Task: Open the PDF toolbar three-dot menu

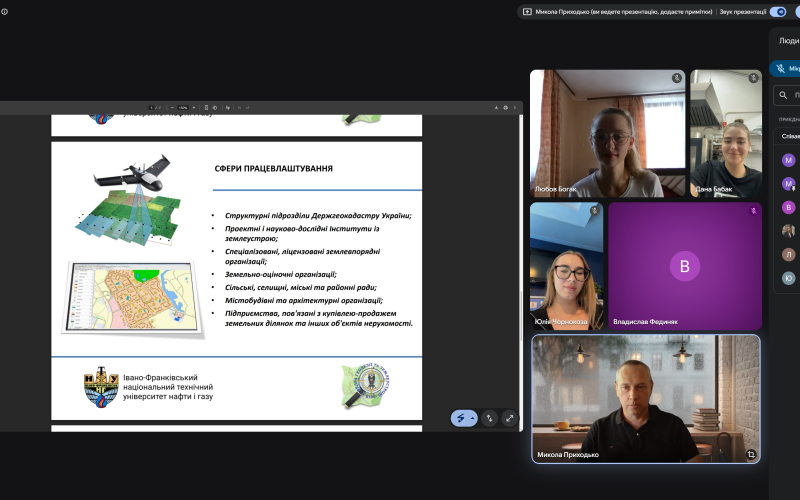Action: [515, 108]
